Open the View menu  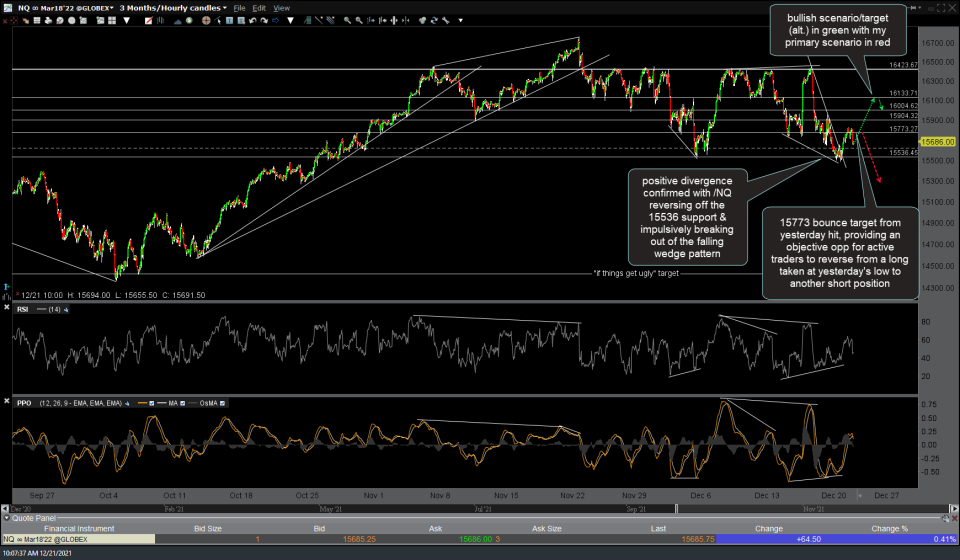282,8
